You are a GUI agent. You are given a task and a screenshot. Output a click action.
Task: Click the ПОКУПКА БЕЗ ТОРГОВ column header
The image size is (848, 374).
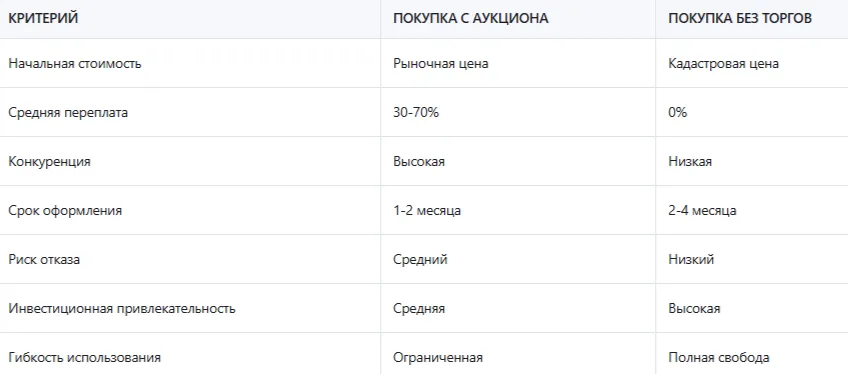click(740, 19)
